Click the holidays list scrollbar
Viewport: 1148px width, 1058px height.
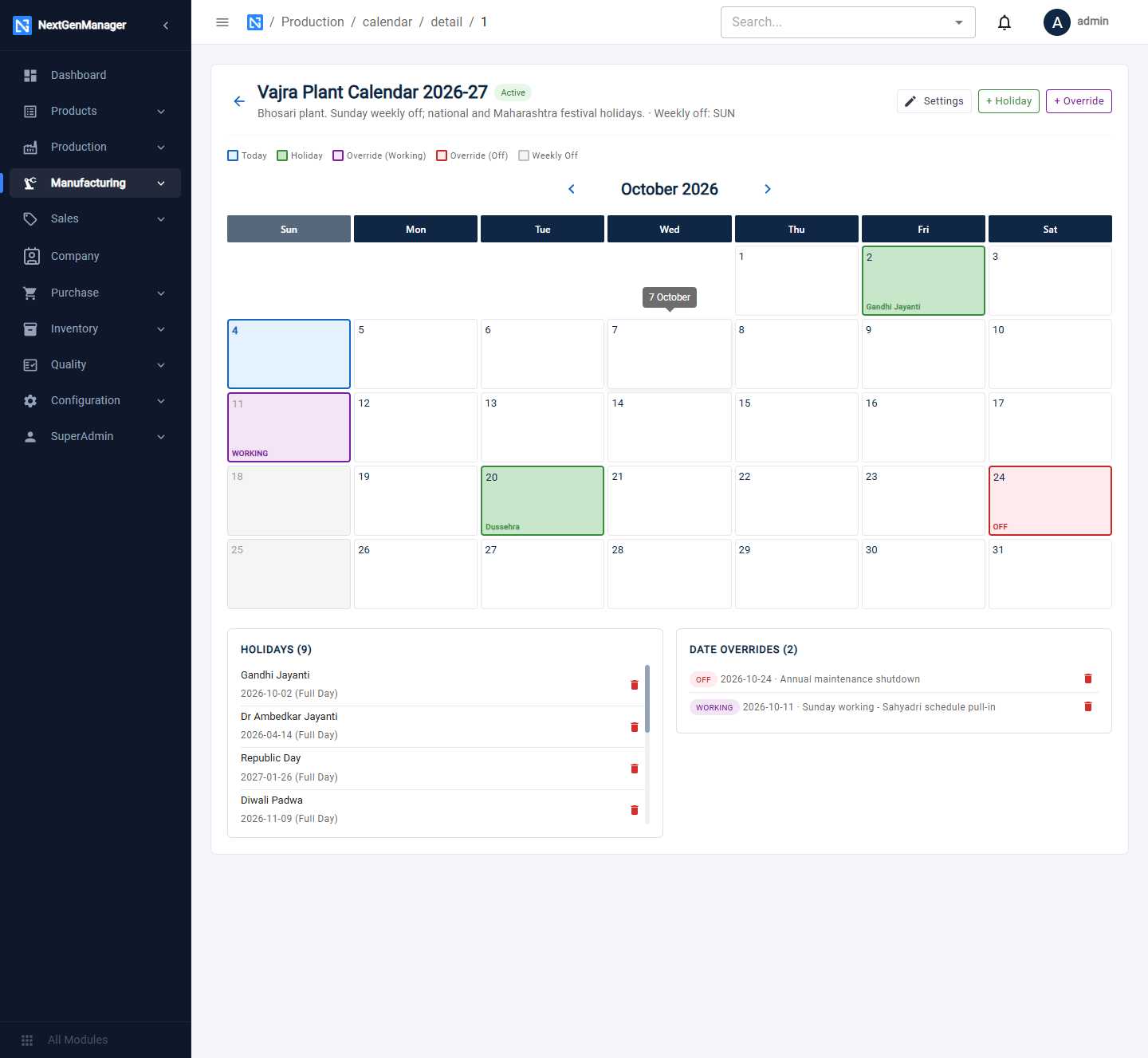tap(647, 698)
